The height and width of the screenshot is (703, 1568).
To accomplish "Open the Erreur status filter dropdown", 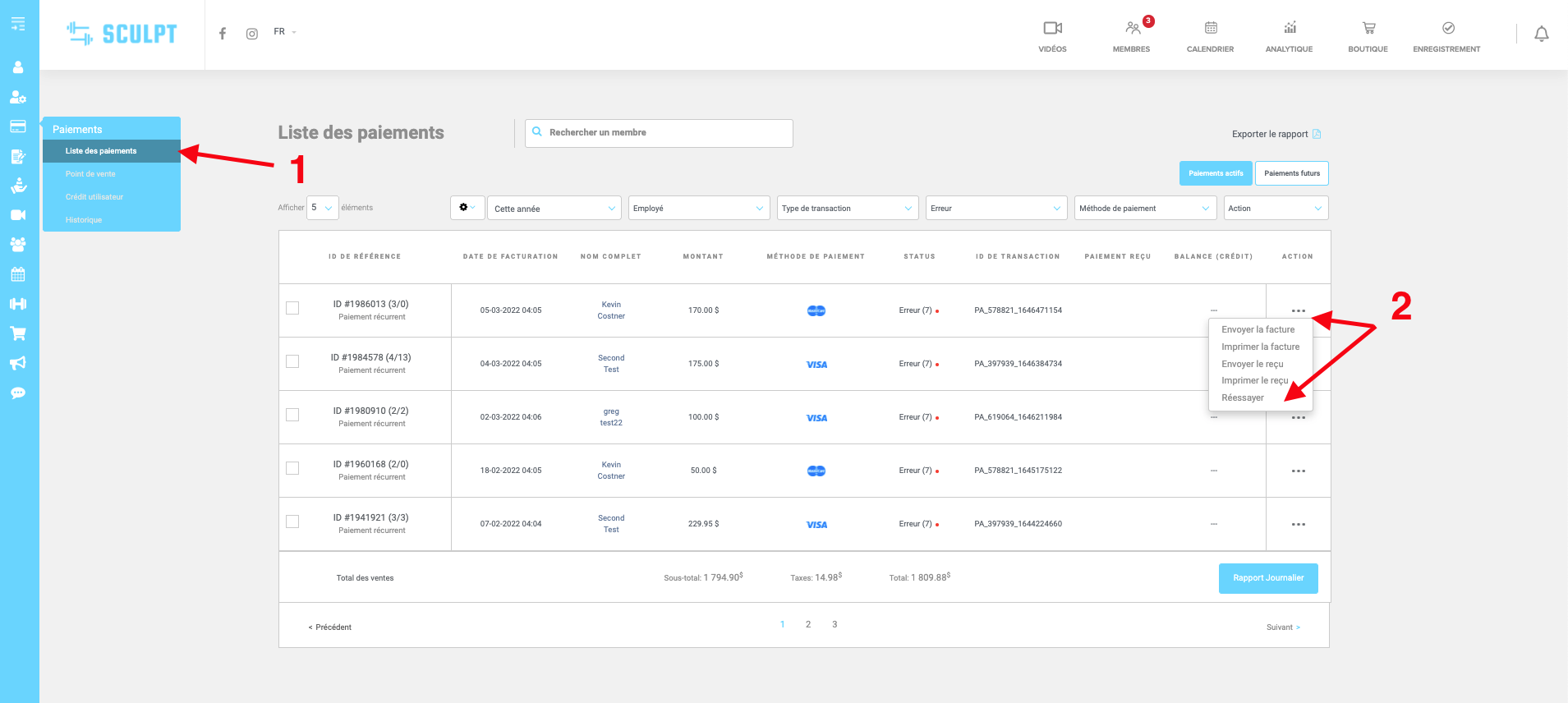I will (996, 208).
